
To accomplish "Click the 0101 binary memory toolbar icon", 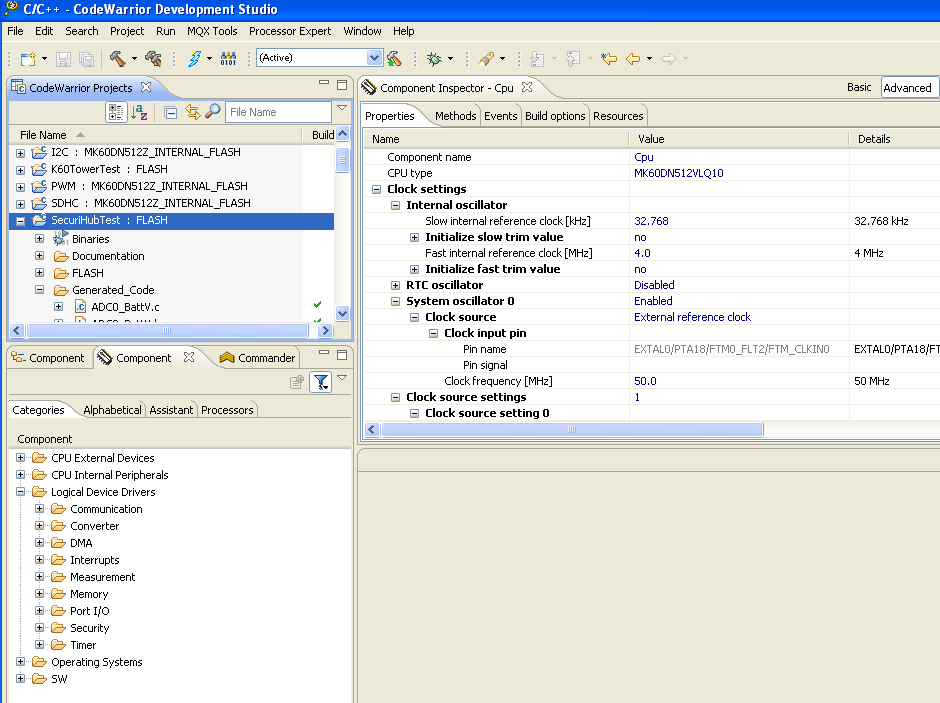I will pyautogui.click(x=227, y=57).
